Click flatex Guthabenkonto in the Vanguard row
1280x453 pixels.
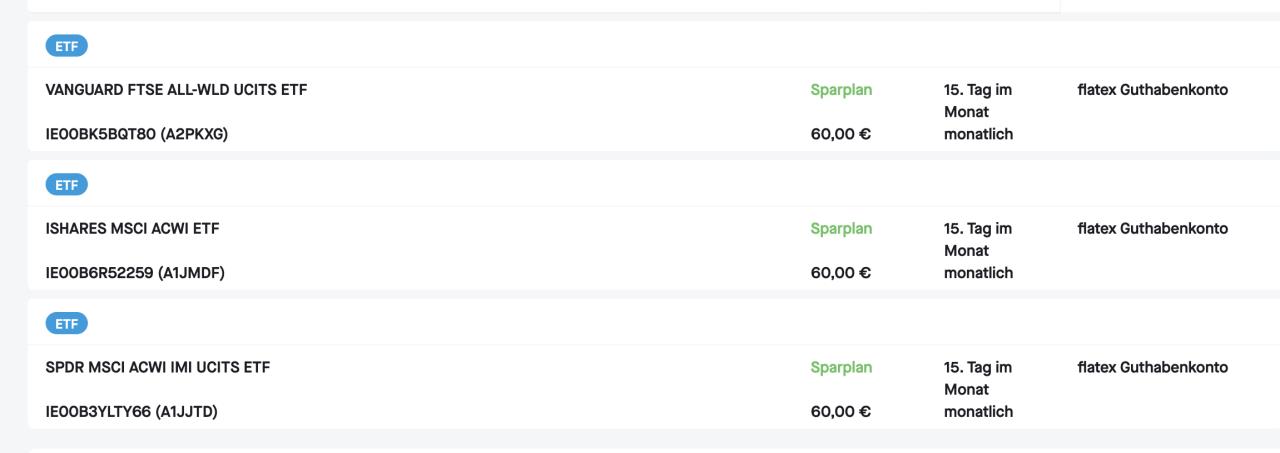(1153, 90)
